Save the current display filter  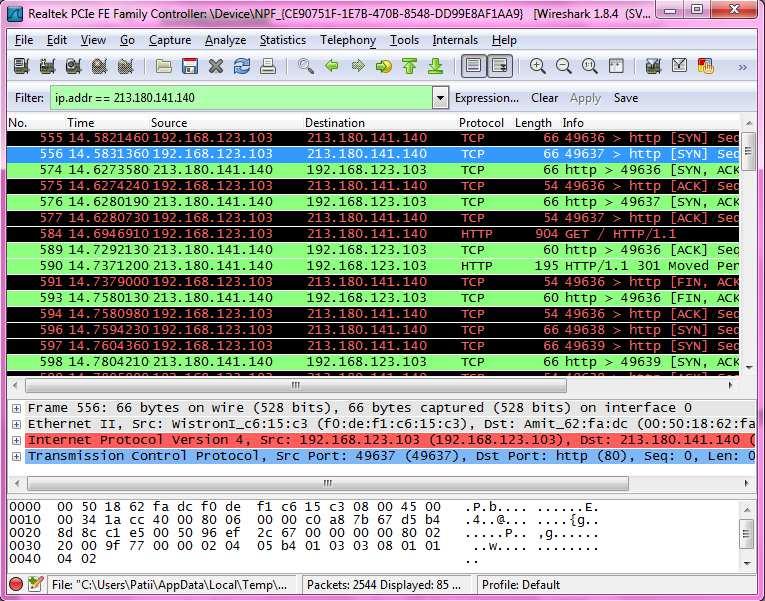[x=625, y=98]
